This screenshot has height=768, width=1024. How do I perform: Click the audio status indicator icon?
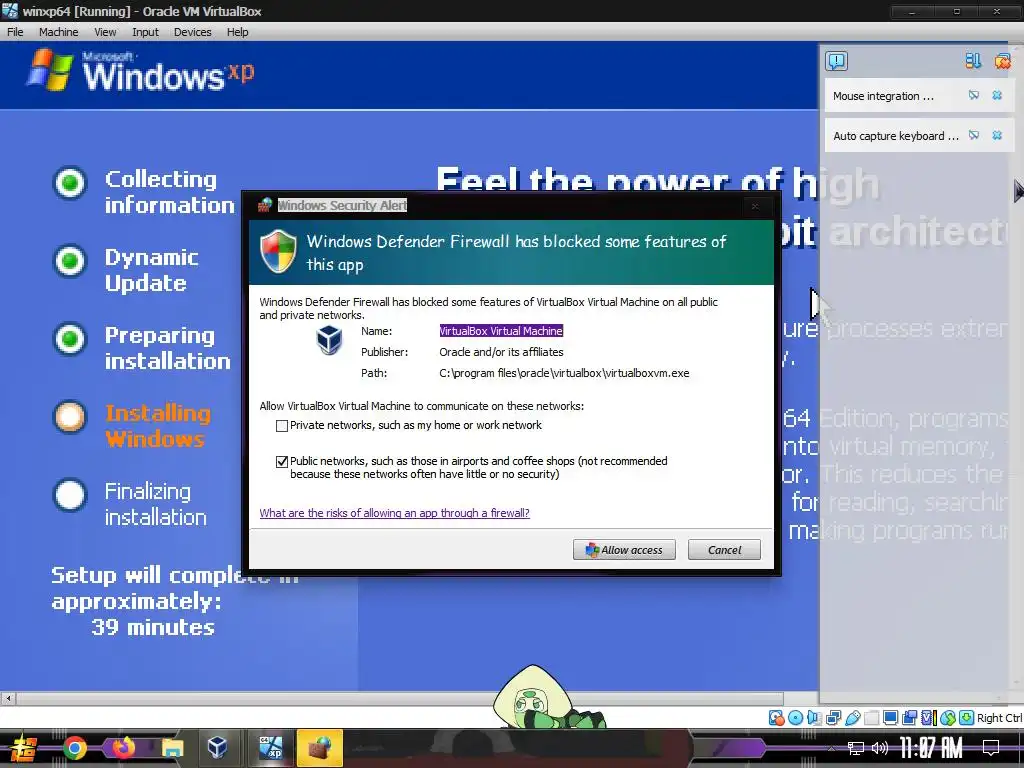coord(814,718)
